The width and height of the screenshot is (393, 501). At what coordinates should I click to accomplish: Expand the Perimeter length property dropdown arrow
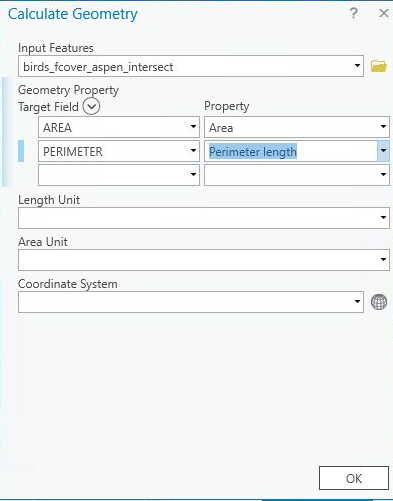(383, 151)
